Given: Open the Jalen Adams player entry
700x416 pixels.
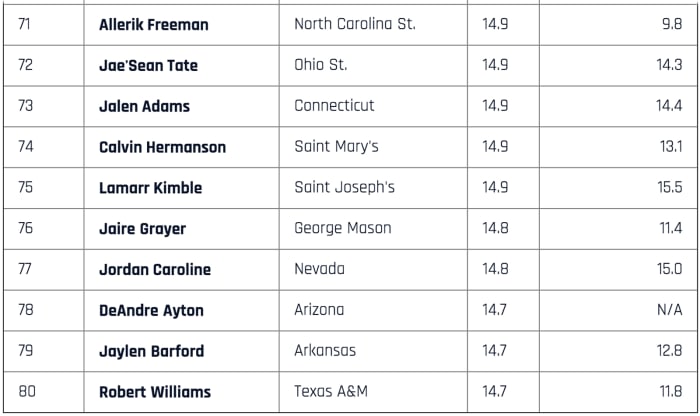Looking at the screenshot, I should [144, 106].
